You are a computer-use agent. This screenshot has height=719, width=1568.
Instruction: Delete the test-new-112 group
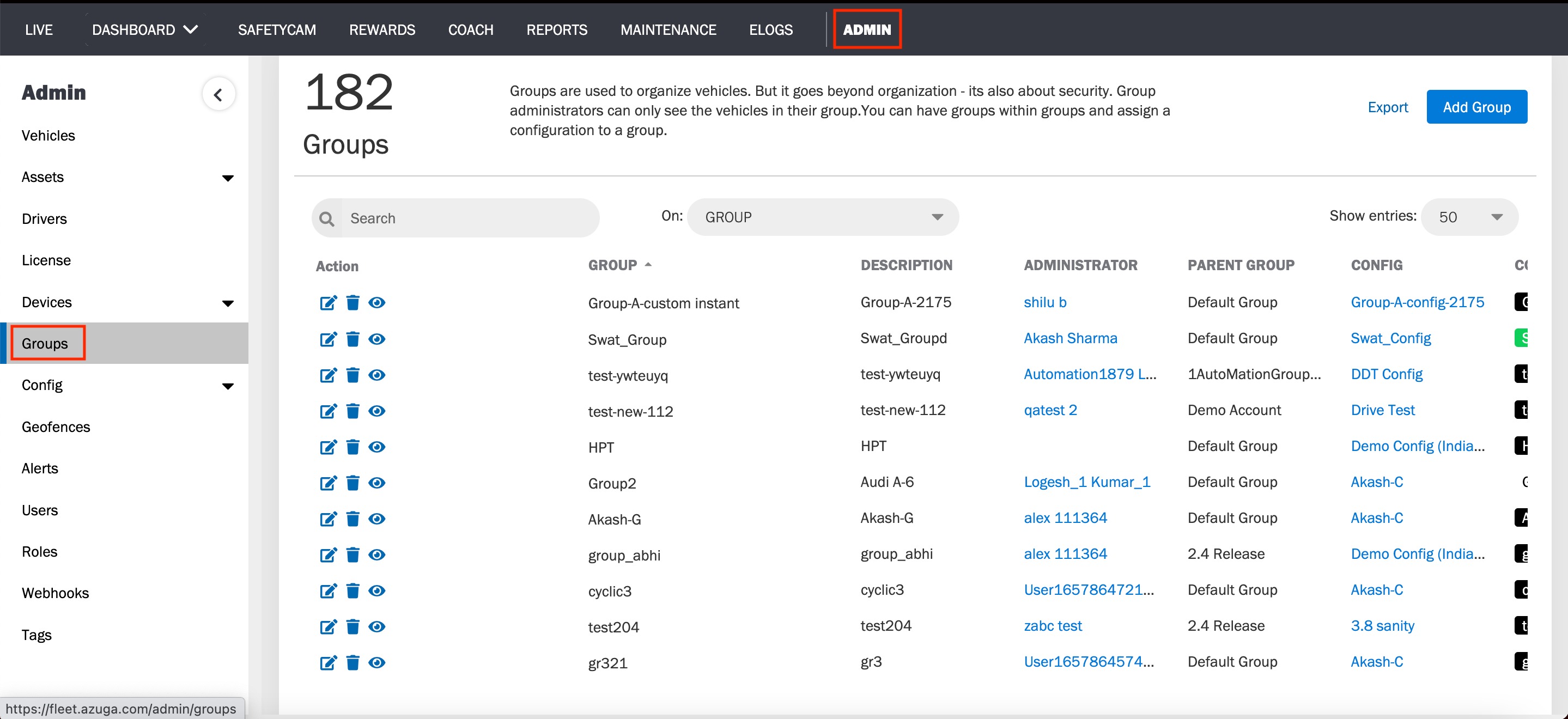pos(353,410)
